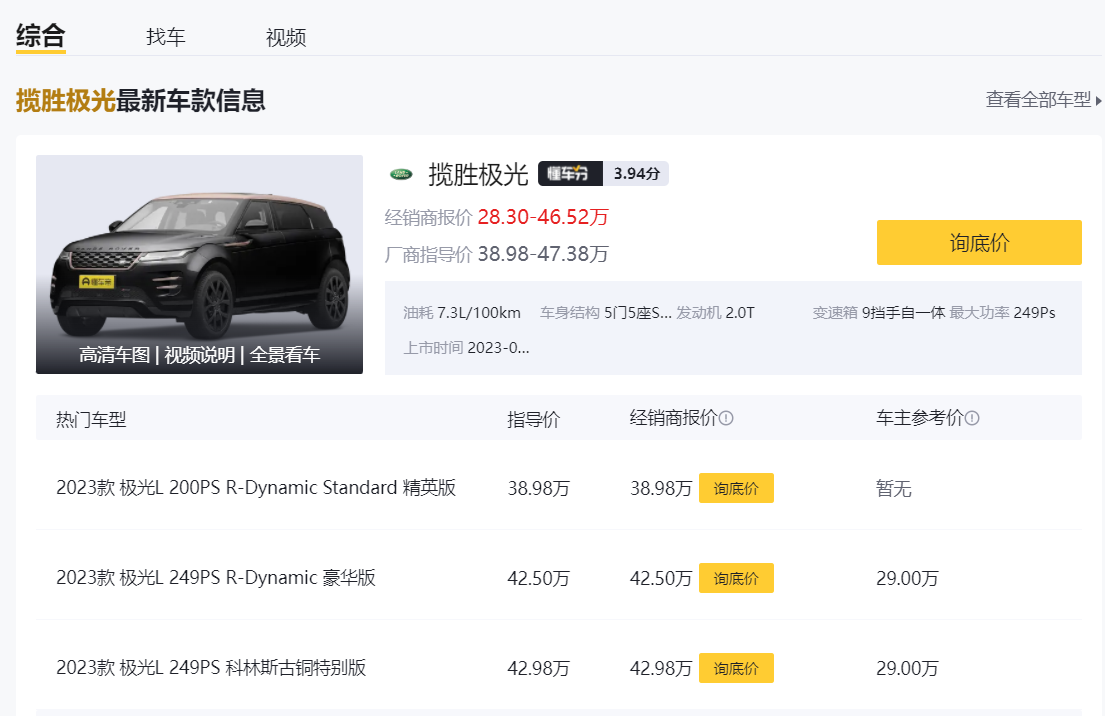The image size is (1105, 716).
Task: Open the black Range Rover Evoque car image
Action: 199,264
